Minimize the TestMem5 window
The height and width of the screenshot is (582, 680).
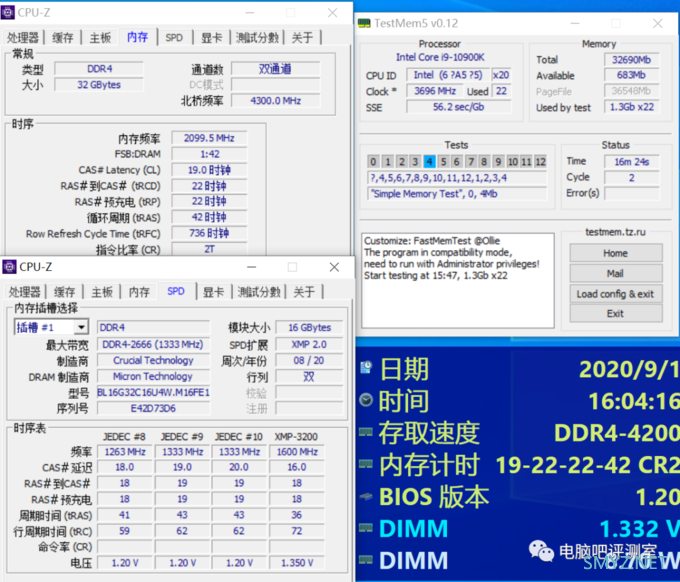(575, 23)
